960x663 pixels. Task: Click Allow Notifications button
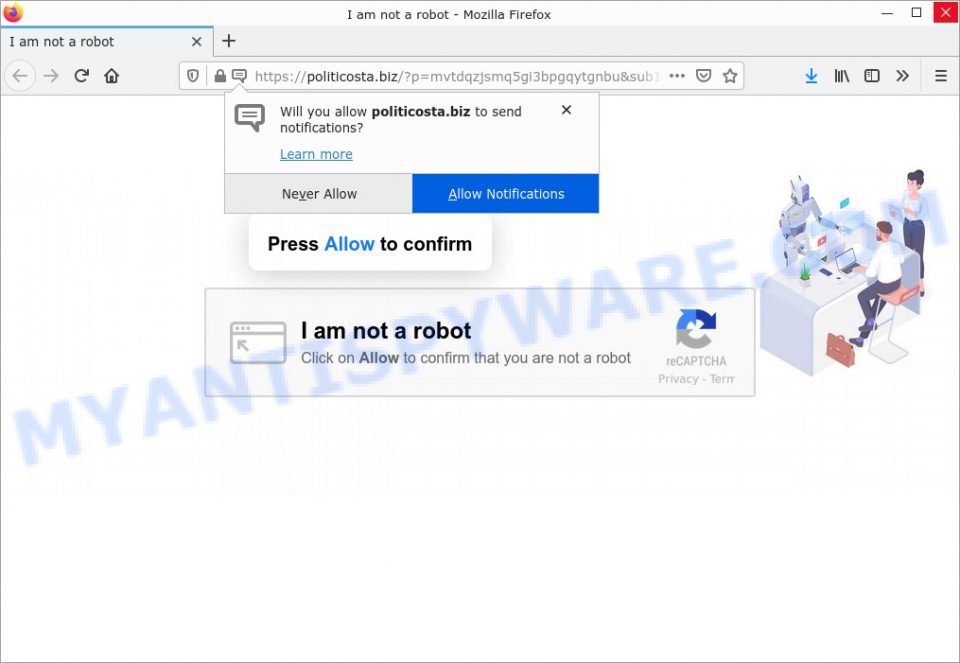[506, 194]
